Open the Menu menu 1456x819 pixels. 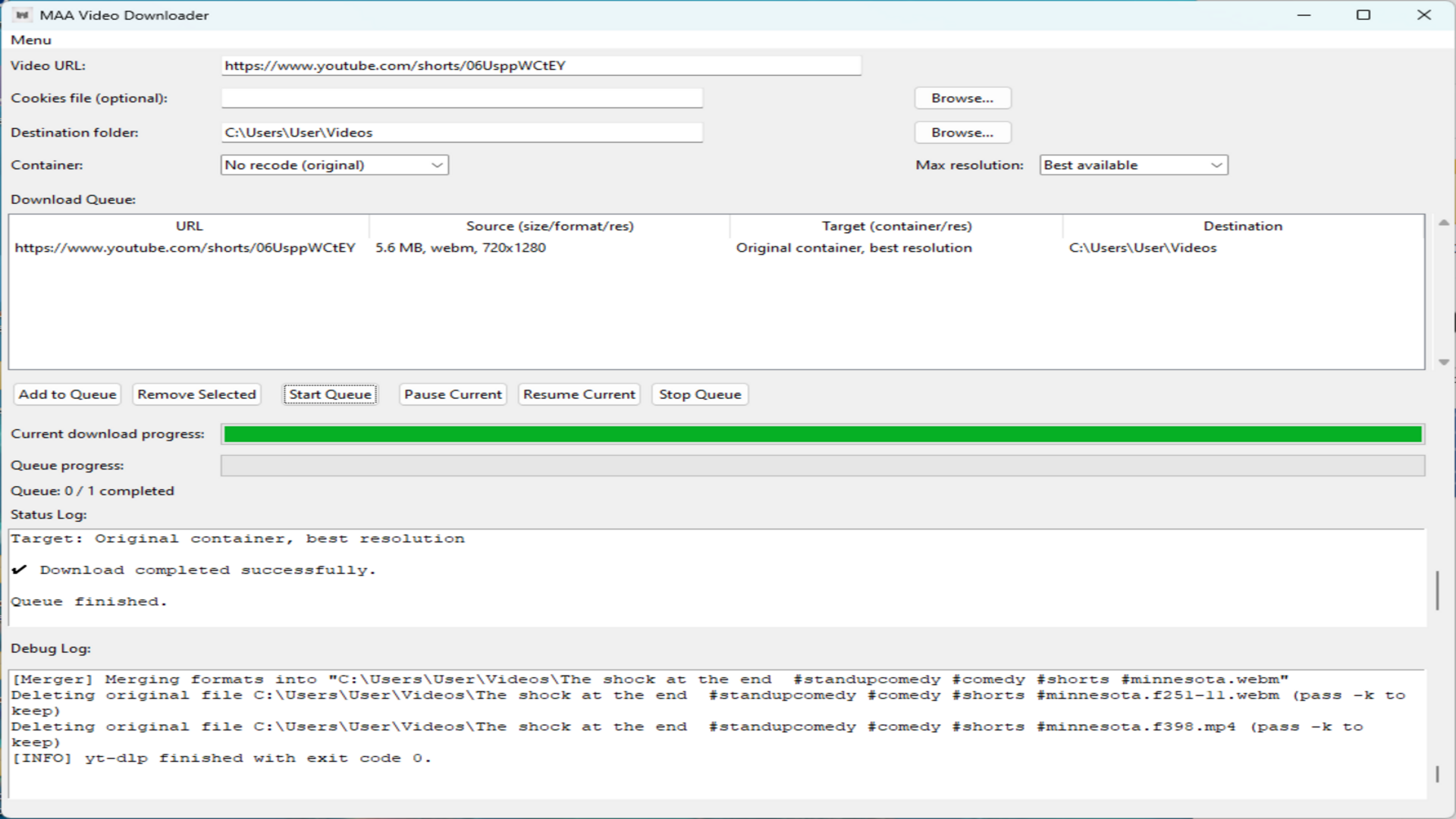[31, 39]
